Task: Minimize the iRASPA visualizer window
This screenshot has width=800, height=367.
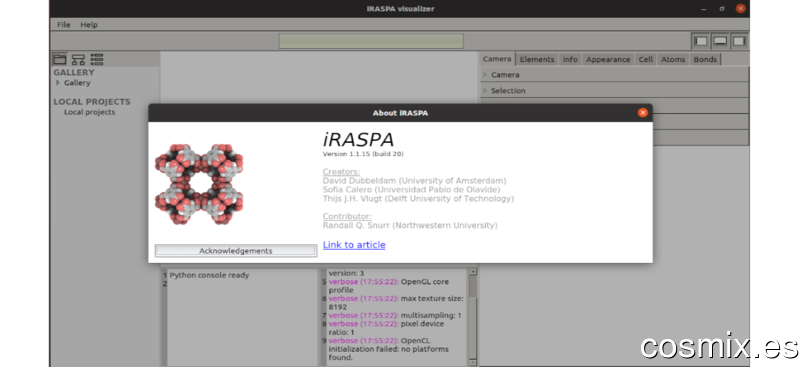Action: (703, 9)
